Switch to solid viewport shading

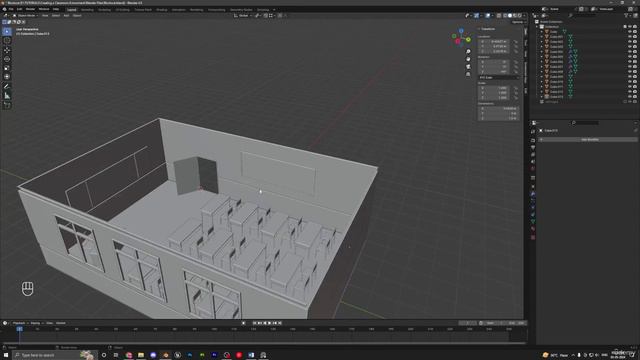(510, 16)
